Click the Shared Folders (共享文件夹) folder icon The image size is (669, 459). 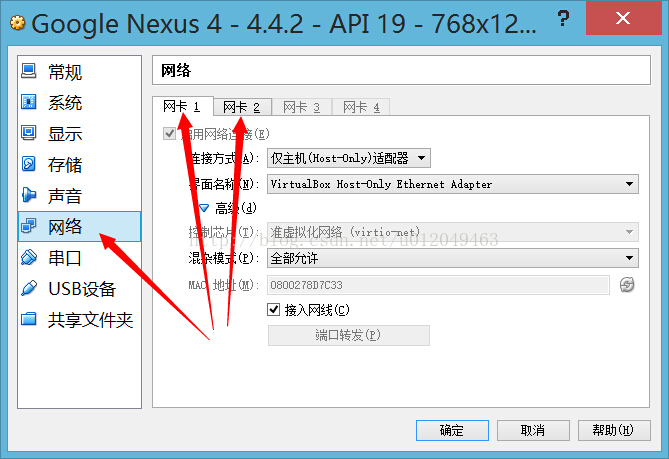pyautogui.click(x=29, y=319)
